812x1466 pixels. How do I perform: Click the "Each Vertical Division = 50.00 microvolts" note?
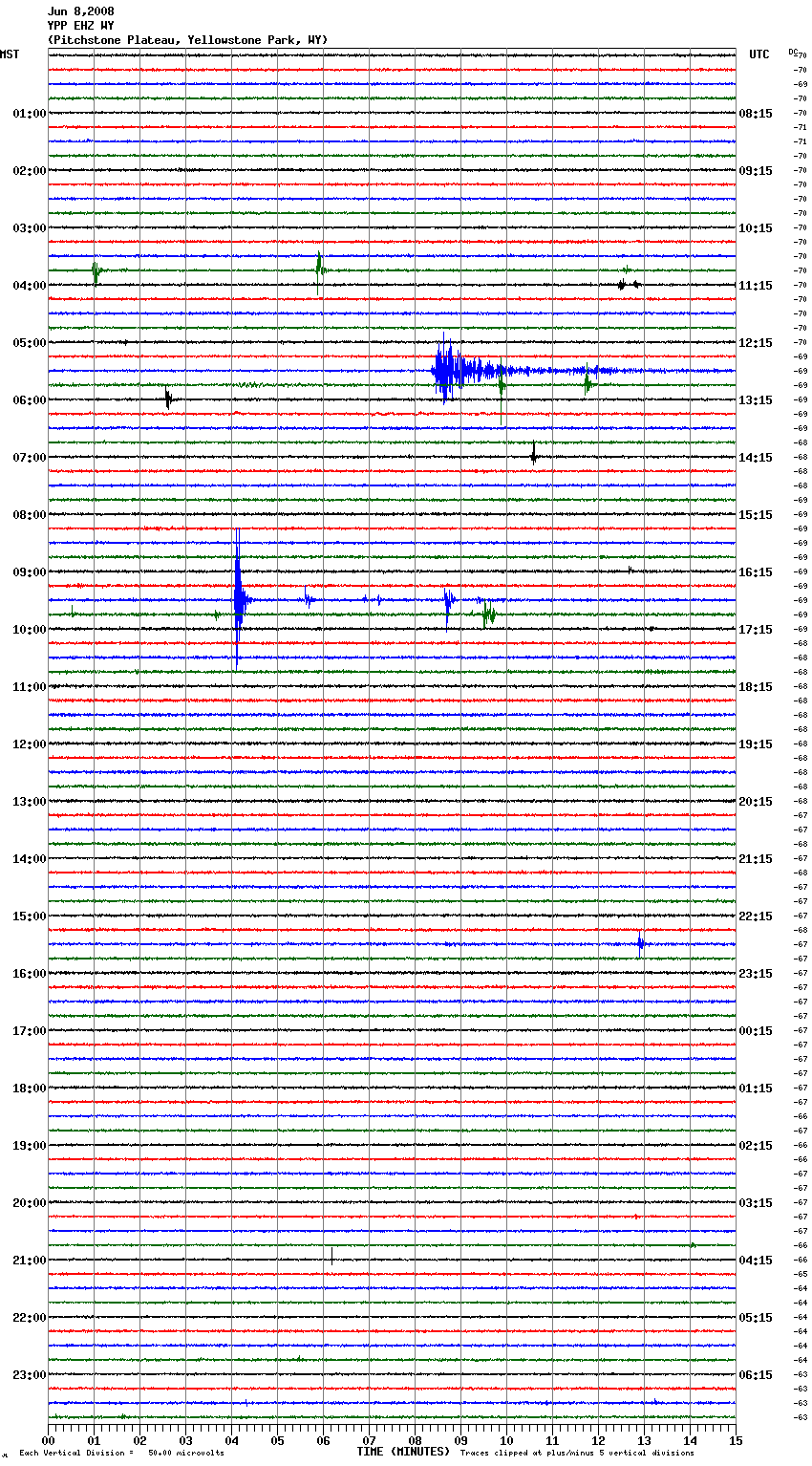pyautogui.click(x=121, y=1454)
